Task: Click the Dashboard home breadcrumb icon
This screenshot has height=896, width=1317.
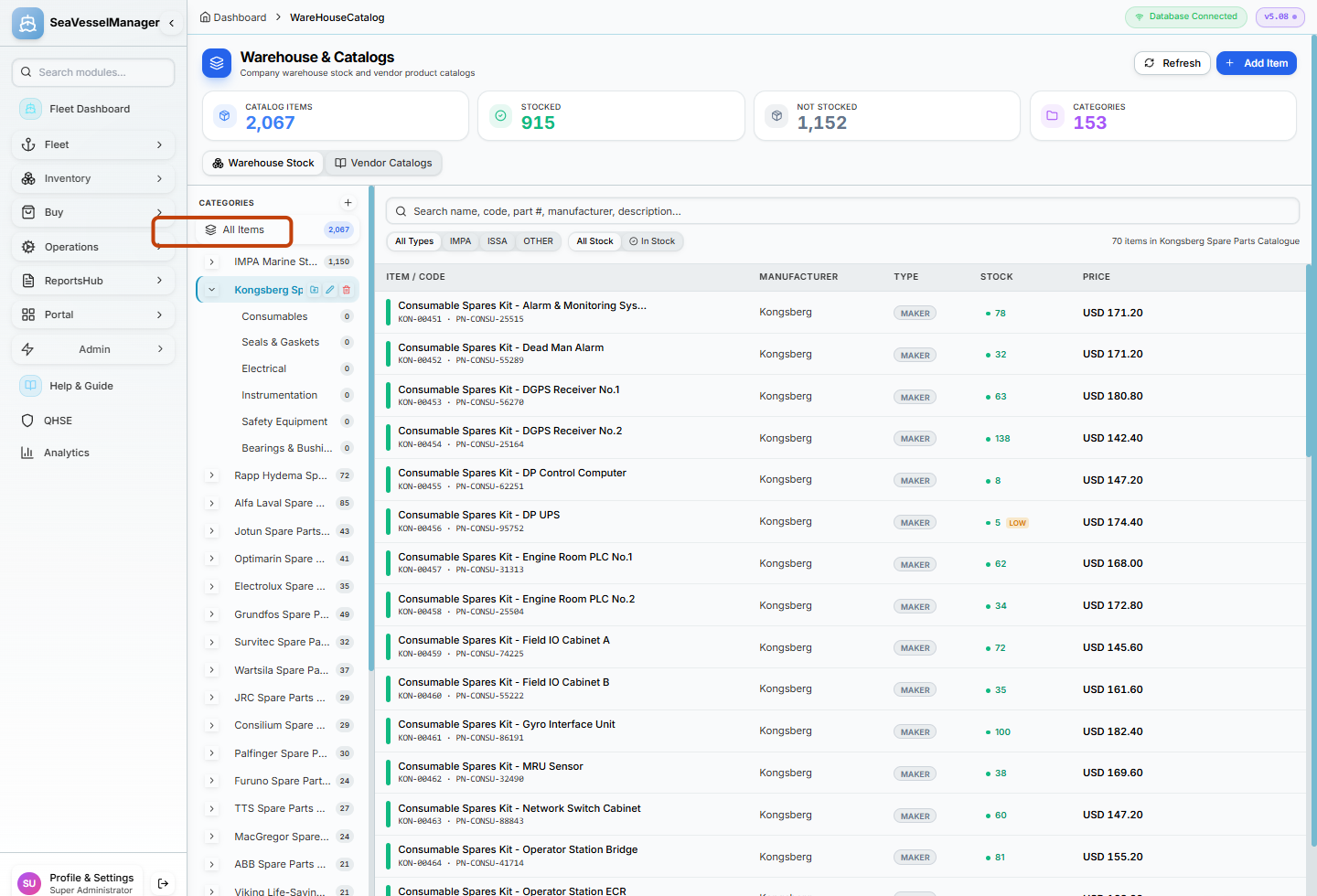Action: [205, 17]
